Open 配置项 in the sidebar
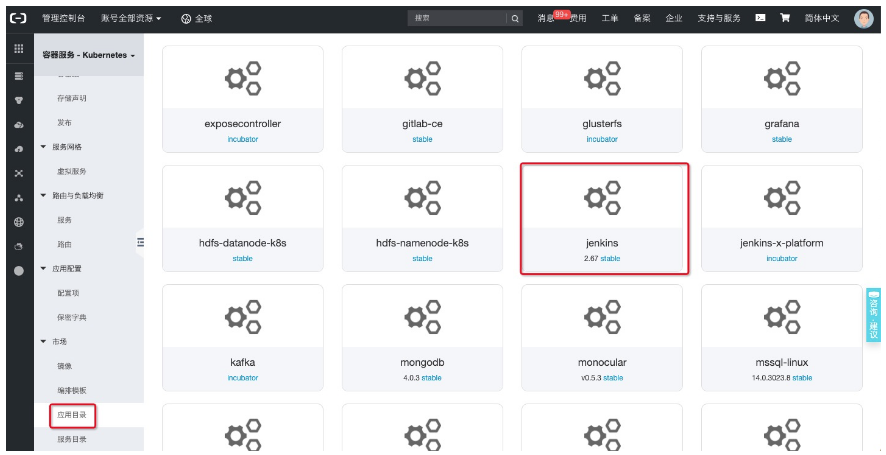Image resolution: width=886 pixels, height=455 pixels. [x=68, y=293]
